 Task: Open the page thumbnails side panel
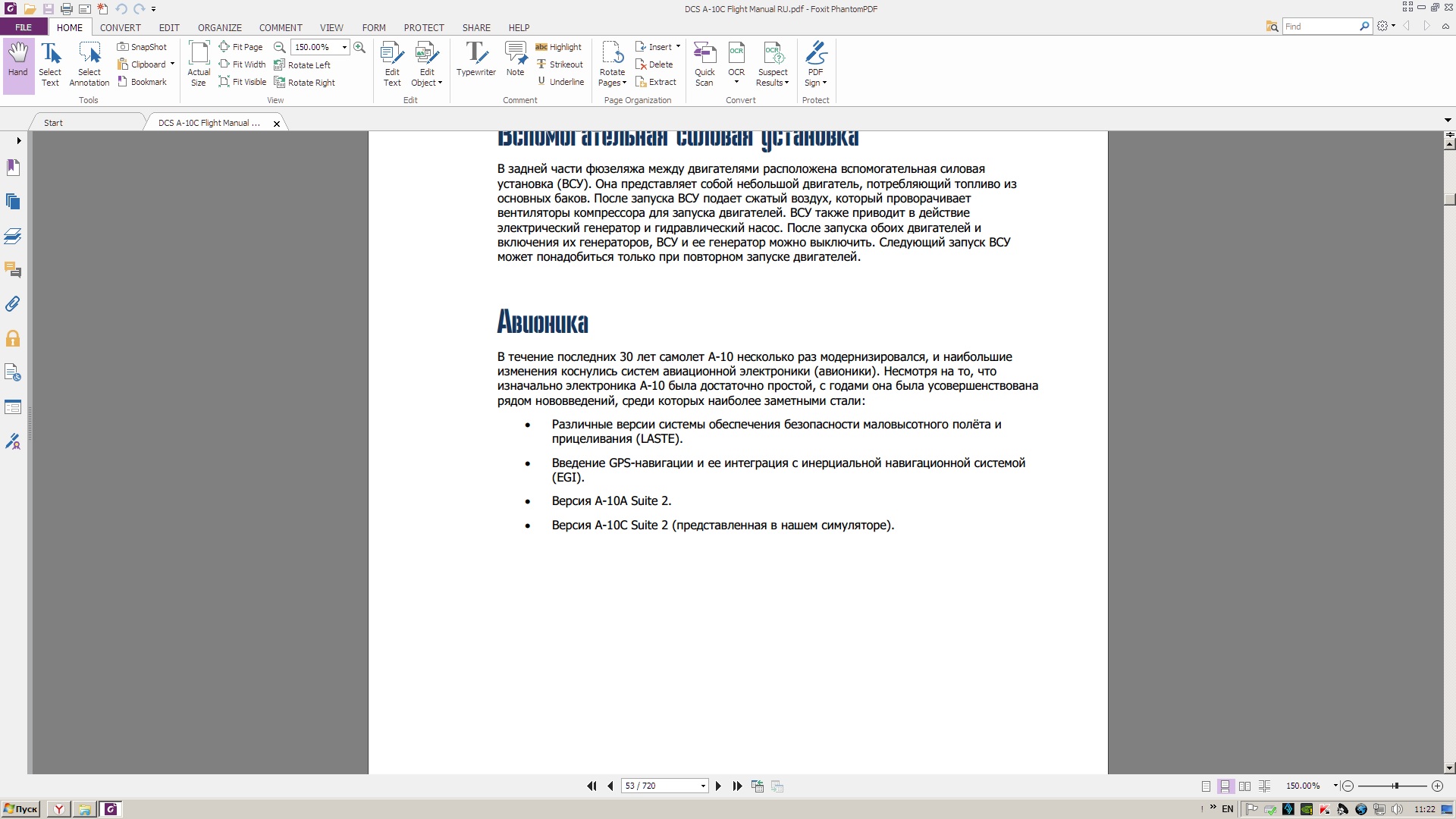13,201
